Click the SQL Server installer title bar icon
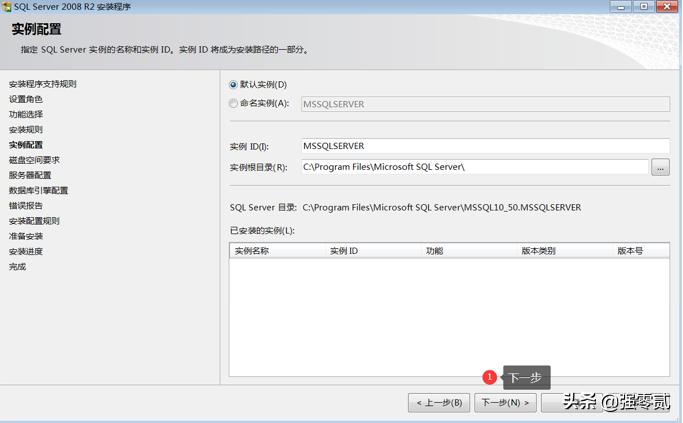 (x=7, y=7)
